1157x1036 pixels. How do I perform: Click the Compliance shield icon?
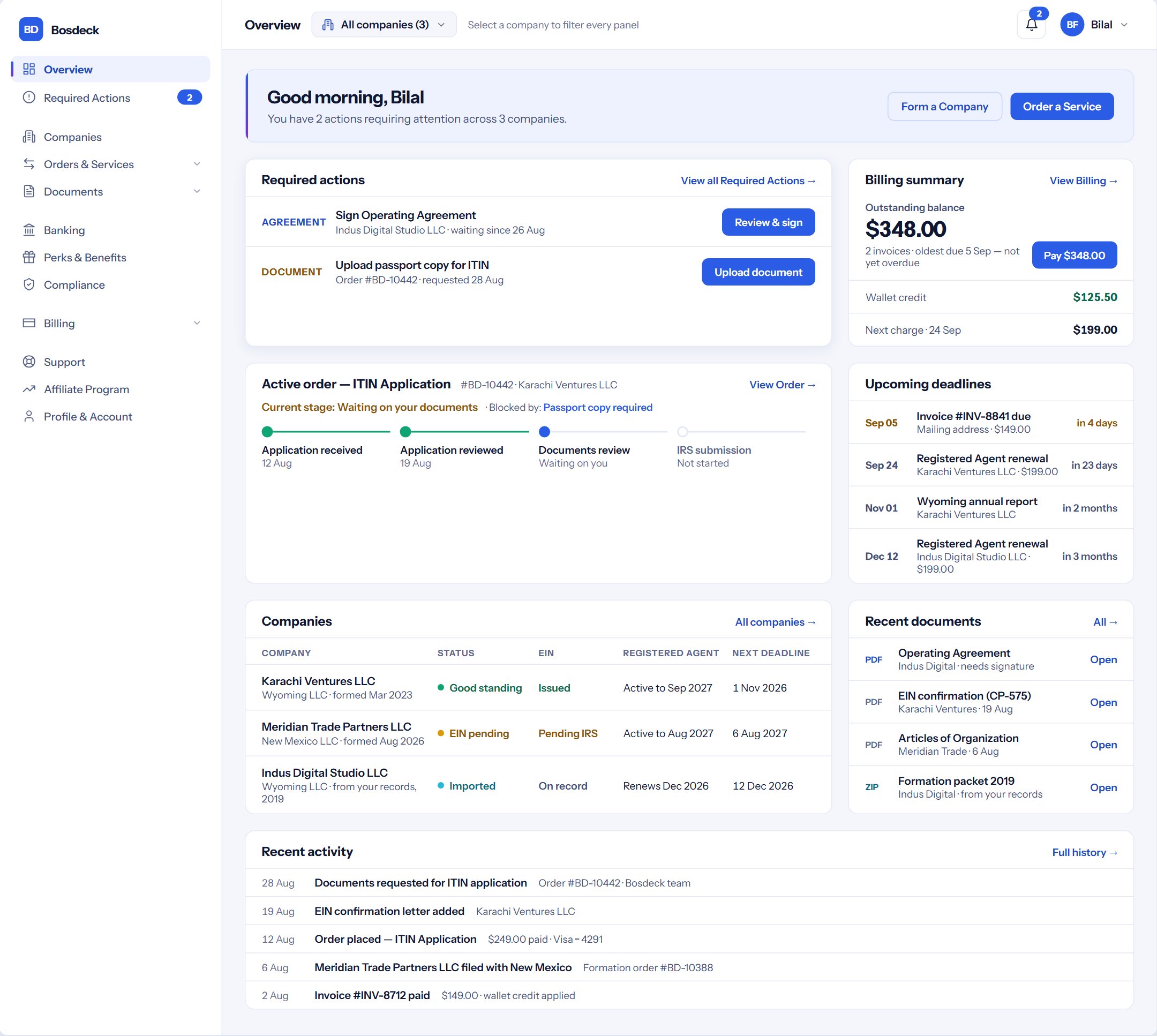29,284
